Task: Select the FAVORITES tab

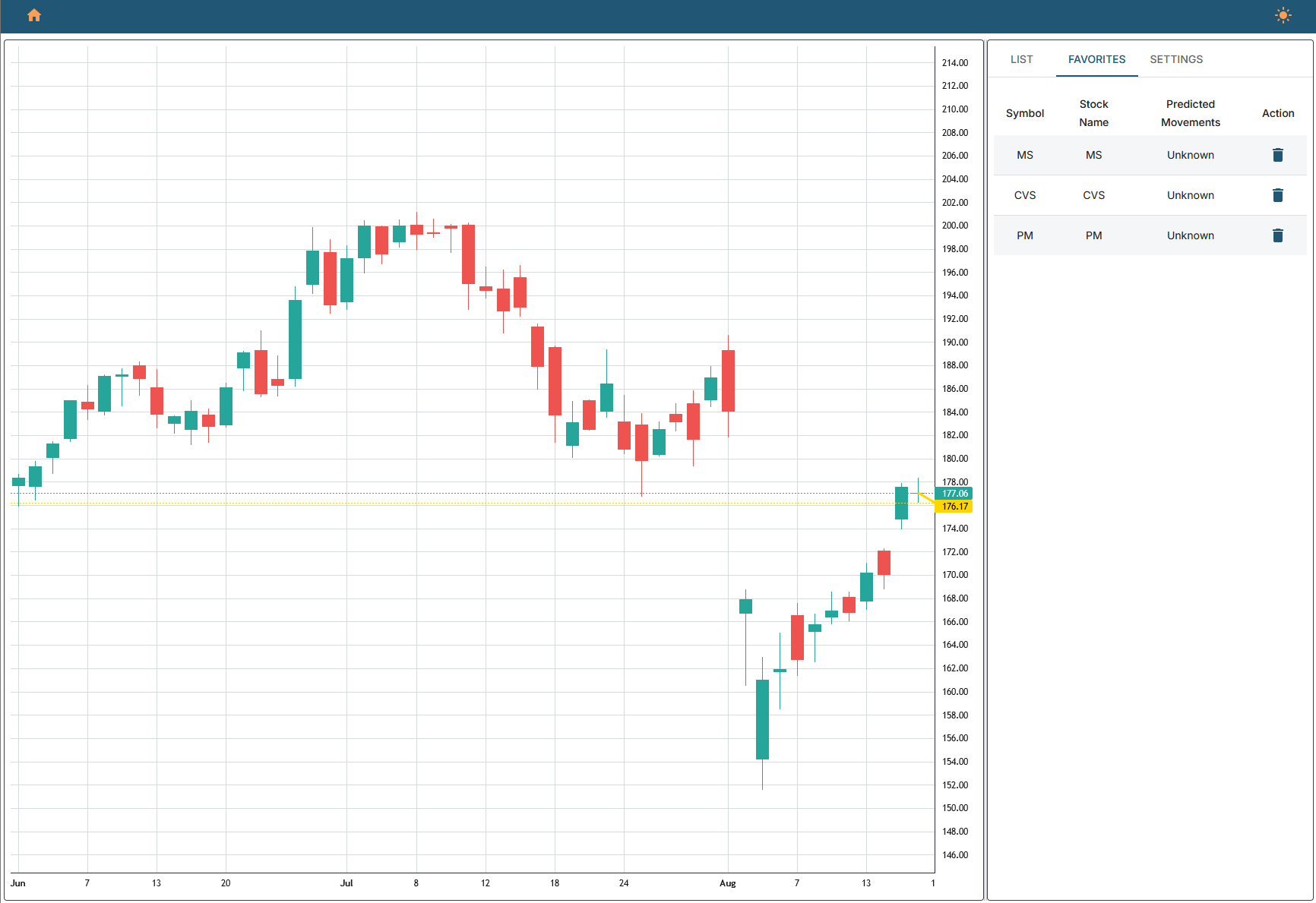Action: click(x=1096, y=59)
